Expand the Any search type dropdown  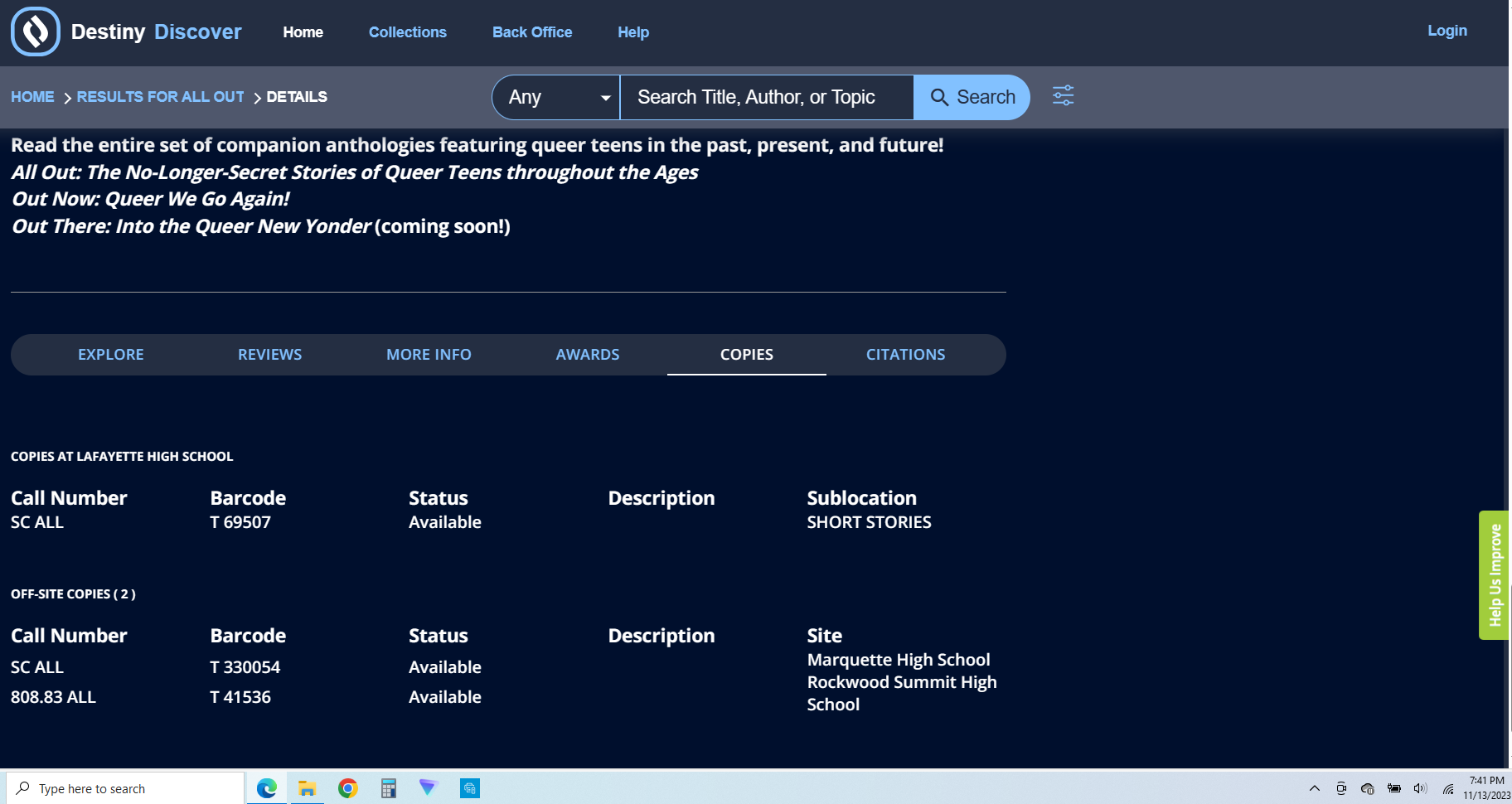(556, 97)
